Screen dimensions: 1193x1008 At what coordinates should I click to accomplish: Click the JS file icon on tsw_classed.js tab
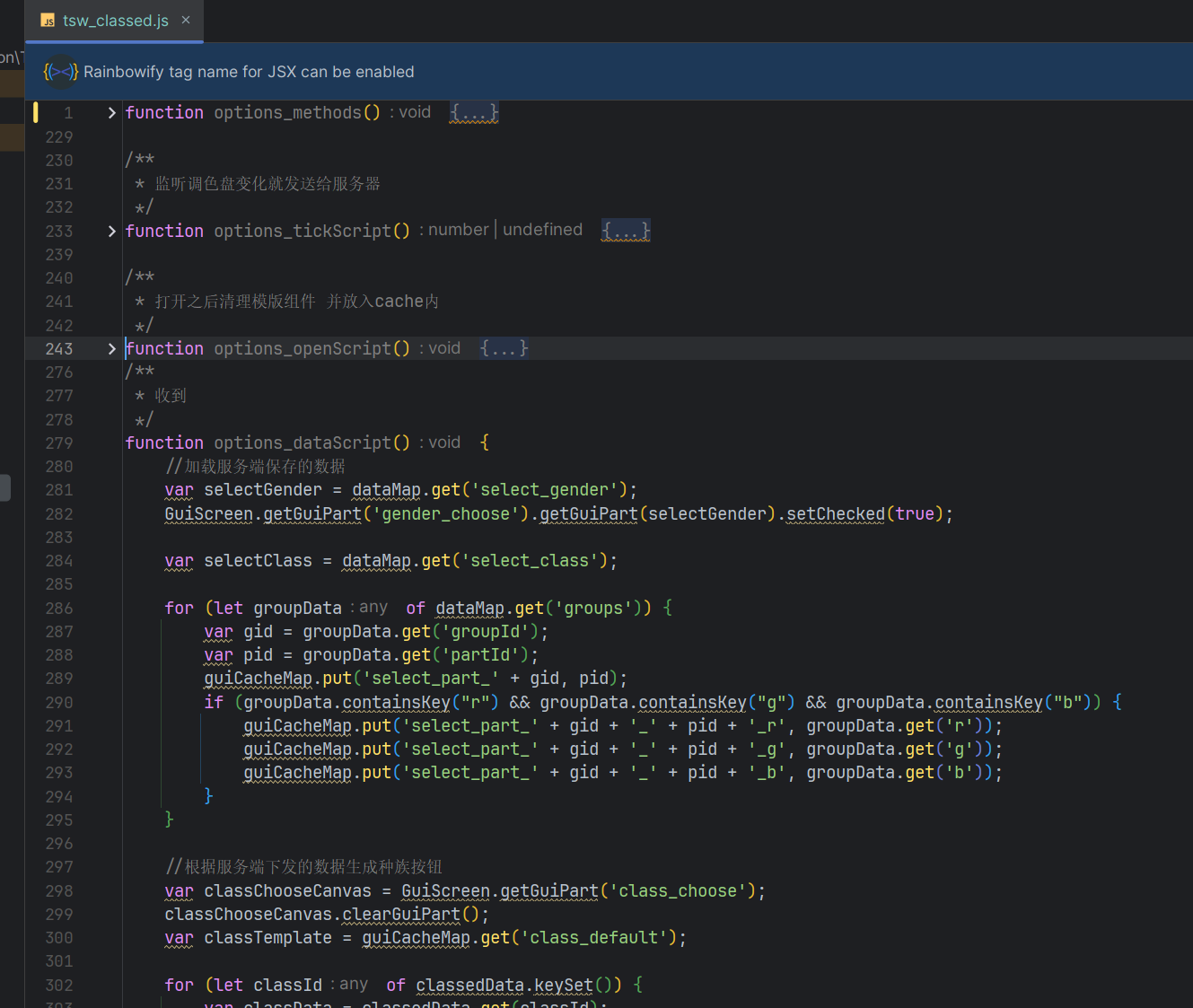tap(48, 21)
